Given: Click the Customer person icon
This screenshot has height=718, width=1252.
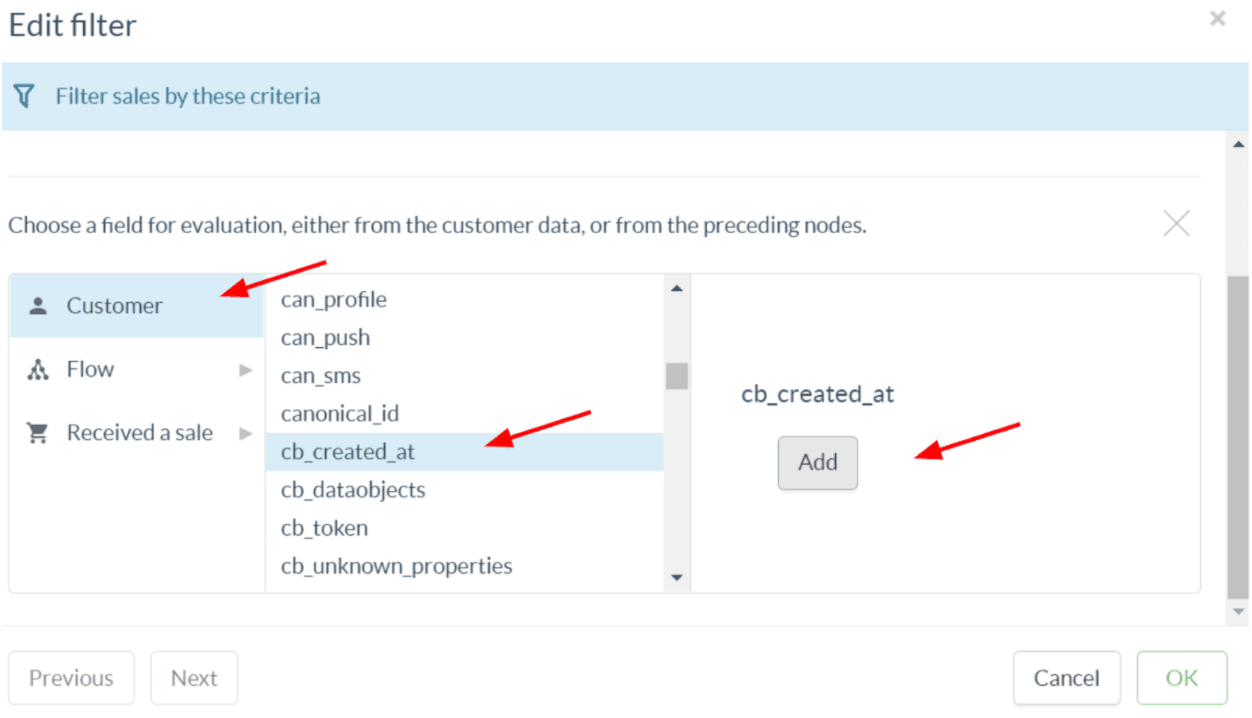Looking at the screenshot, I should (x=38, y=306).
